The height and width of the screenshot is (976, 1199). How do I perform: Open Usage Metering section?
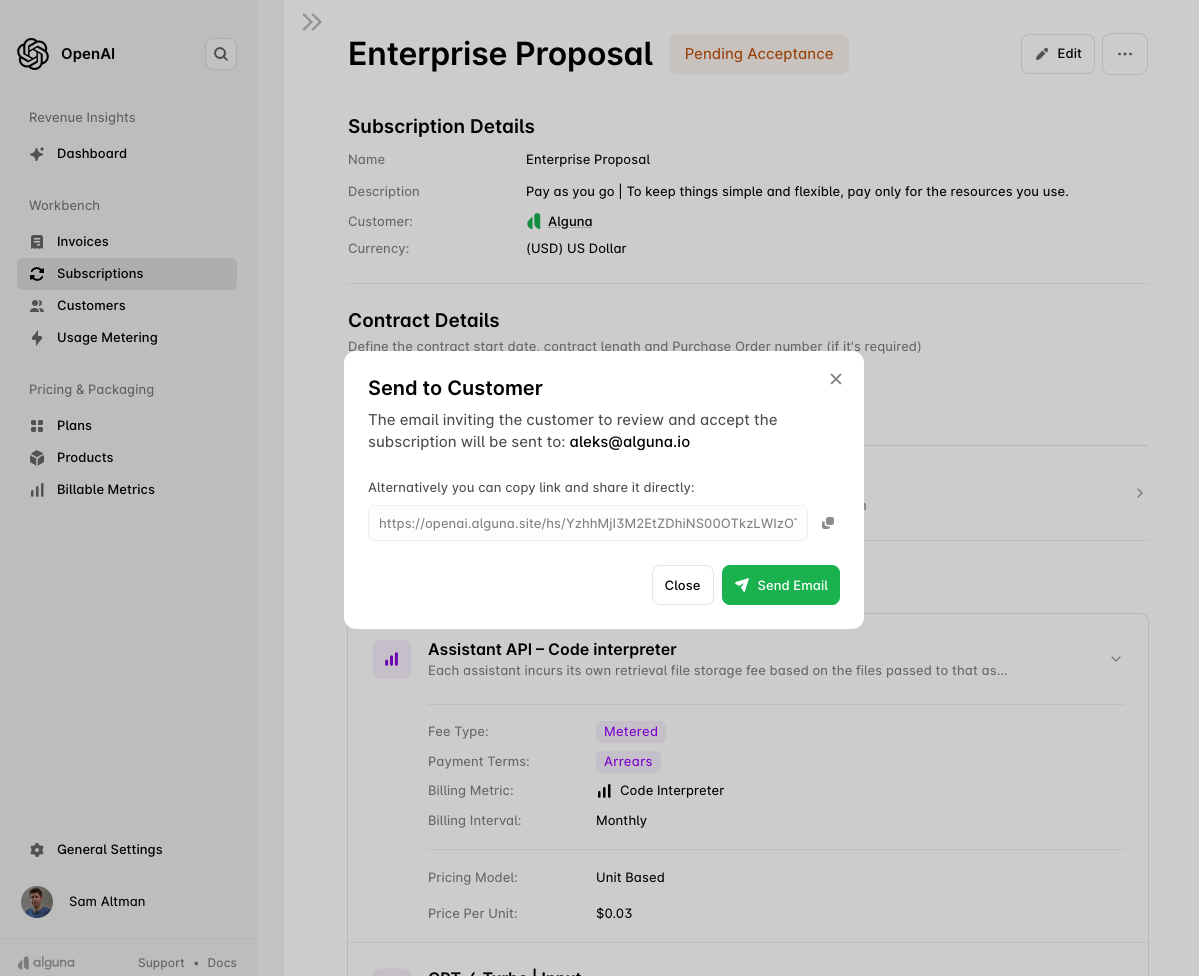tap(127, 338)
